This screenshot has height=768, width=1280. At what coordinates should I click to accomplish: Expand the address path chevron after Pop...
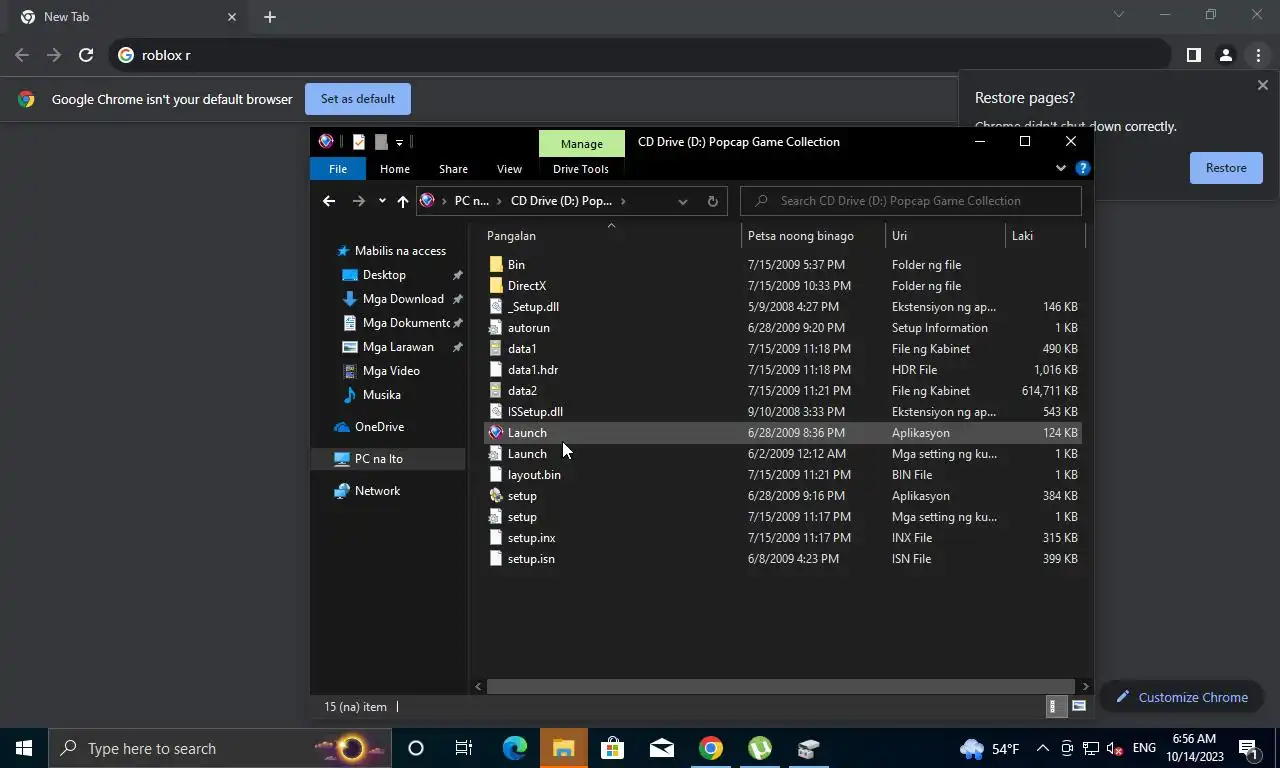click(623, 201)
